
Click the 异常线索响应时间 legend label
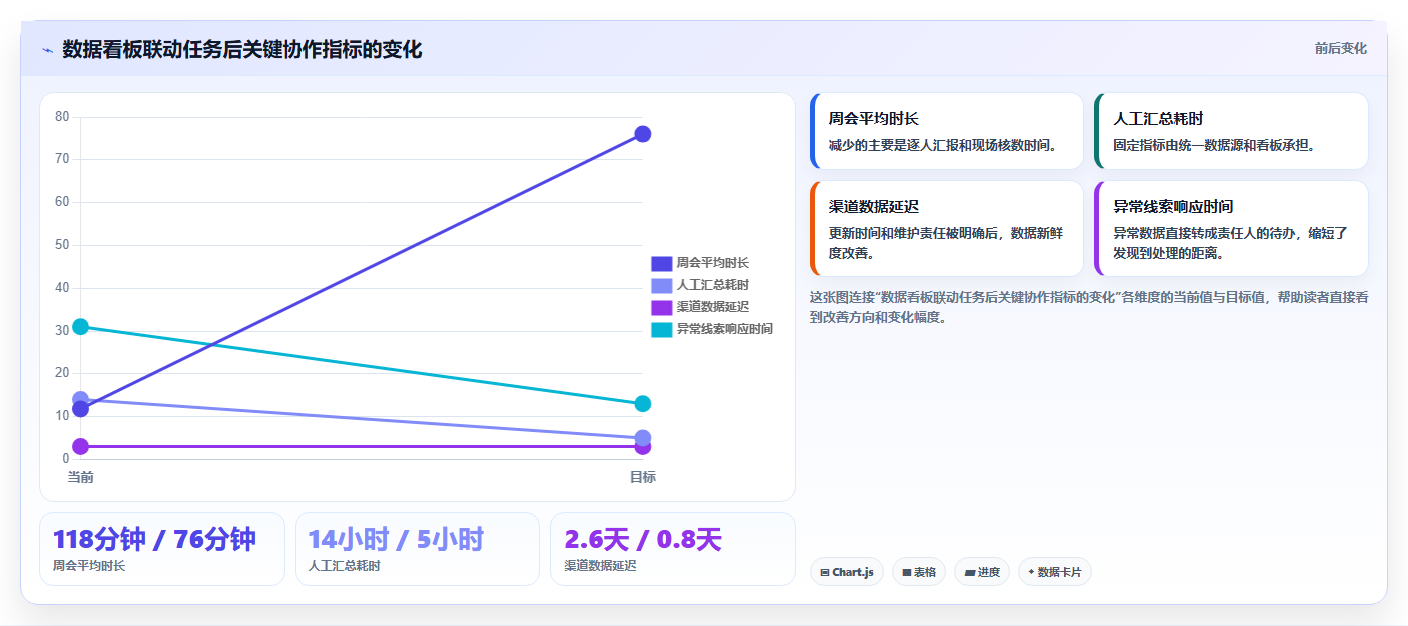(724, 329)
